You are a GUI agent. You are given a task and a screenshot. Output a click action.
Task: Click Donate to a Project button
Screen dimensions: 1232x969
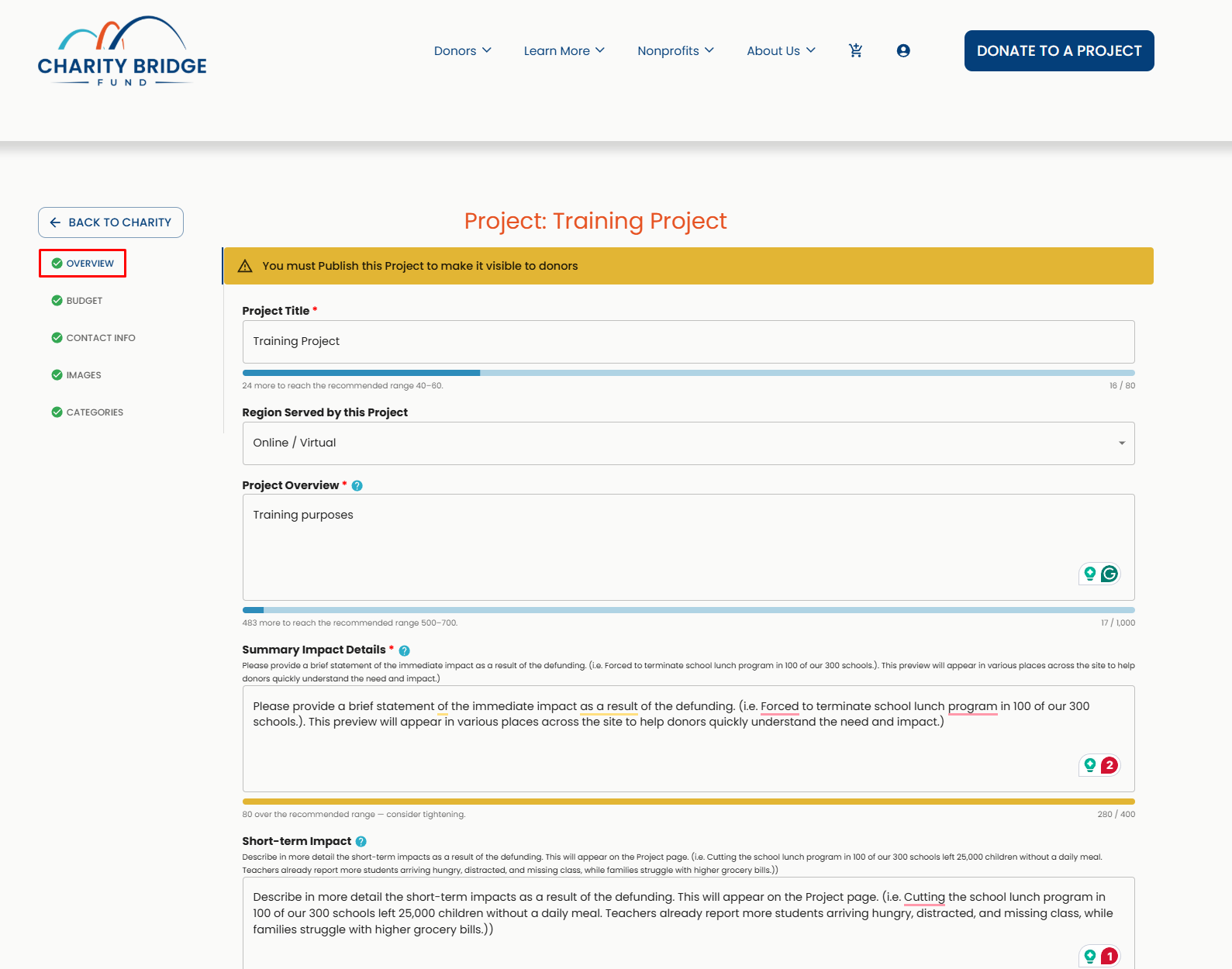click(x=1059, y=51)
